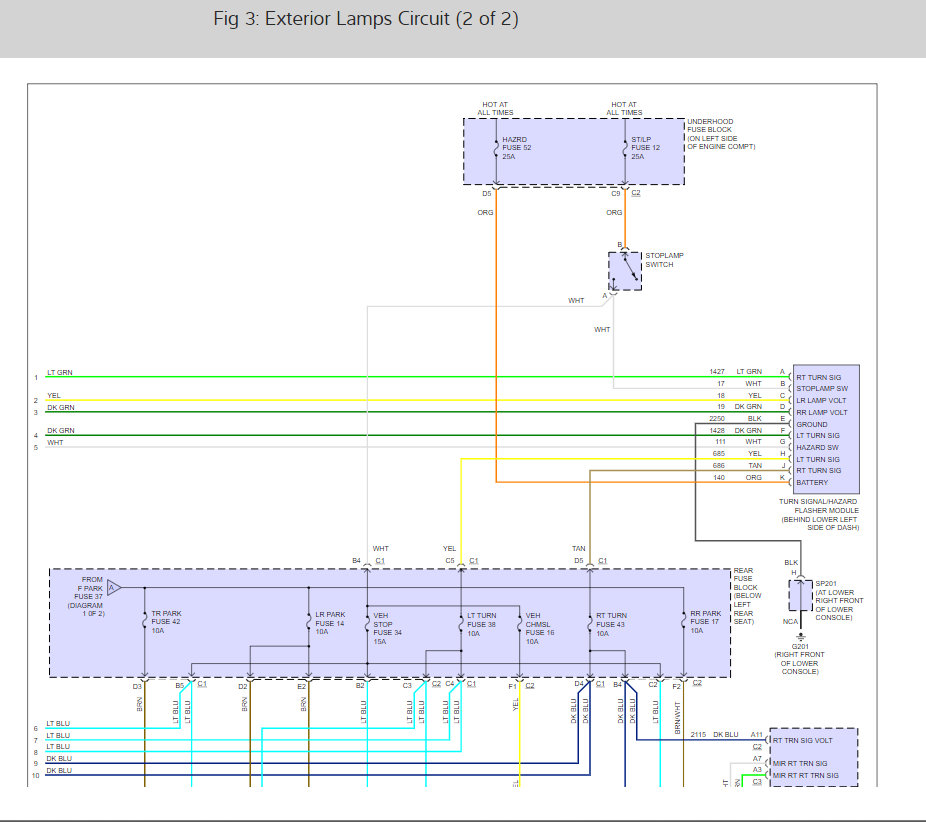This screenshot has height=822, width=926.
Task: Click circuit number 686
Action: 719,465
